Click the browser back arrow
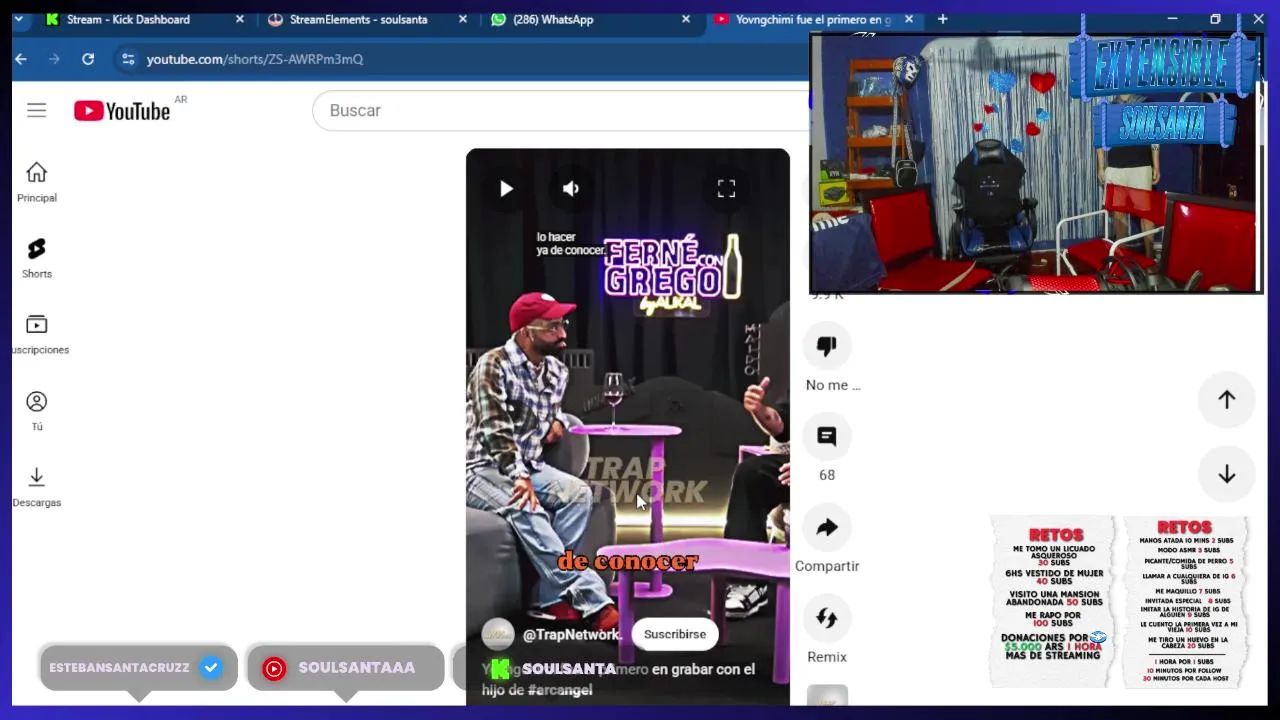The height and width of the screenshot is (720, 1280). [x=21, y=59]
